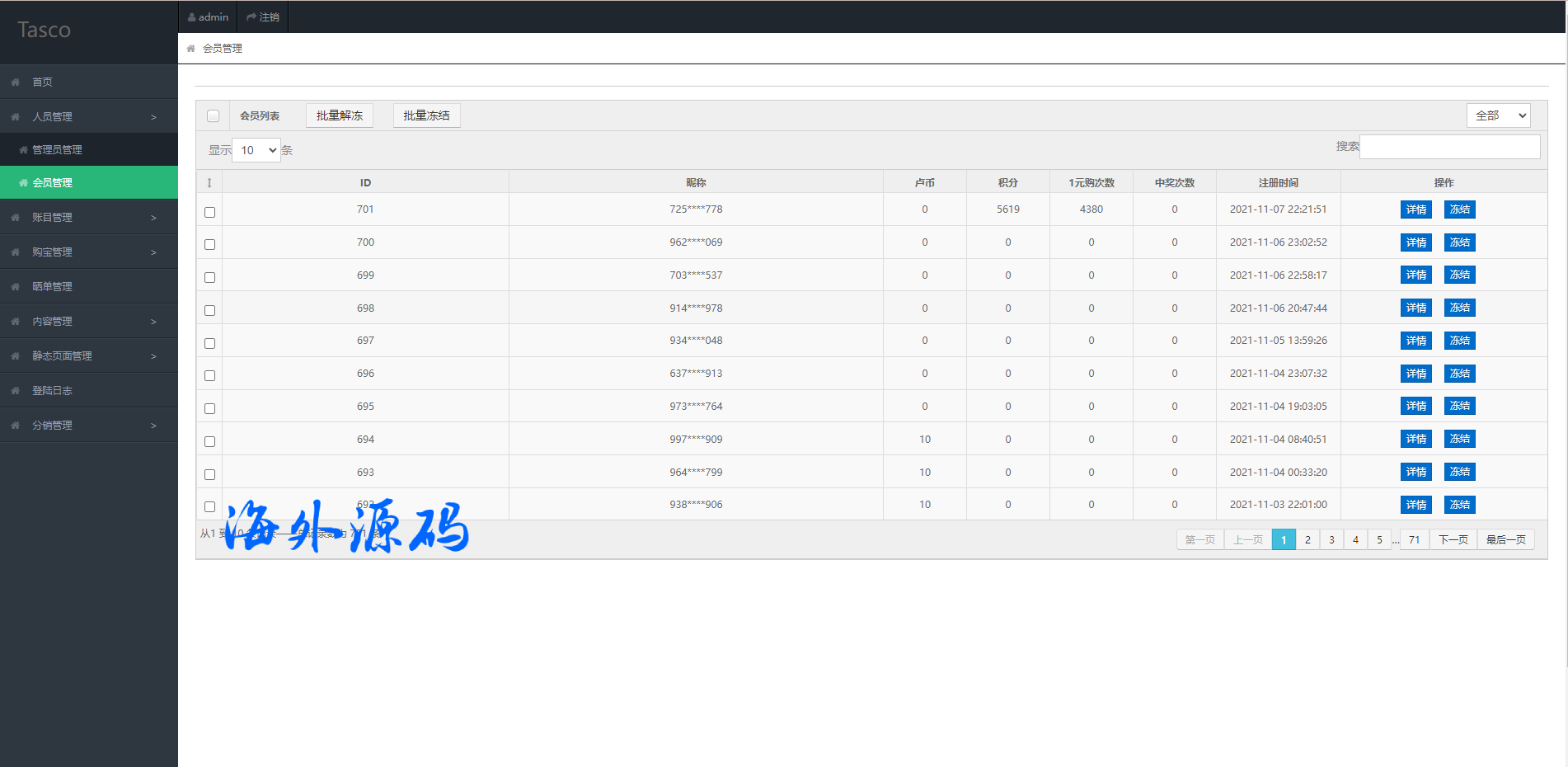Click the 搜索 search input field
The image size is (1568, 767).
tap(1449, 147)
